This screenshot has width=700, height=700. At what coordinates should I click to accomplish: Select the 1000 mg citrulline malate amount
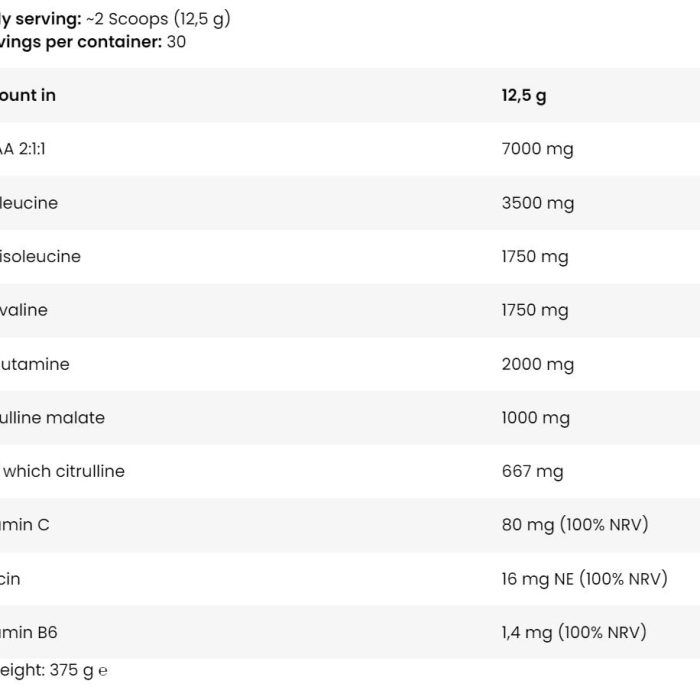tap(536, 418)
